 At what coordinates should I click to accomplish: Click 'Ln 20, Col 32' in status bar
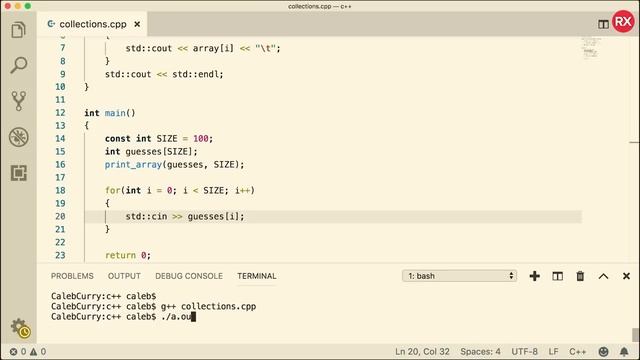(x=422, y=351)
